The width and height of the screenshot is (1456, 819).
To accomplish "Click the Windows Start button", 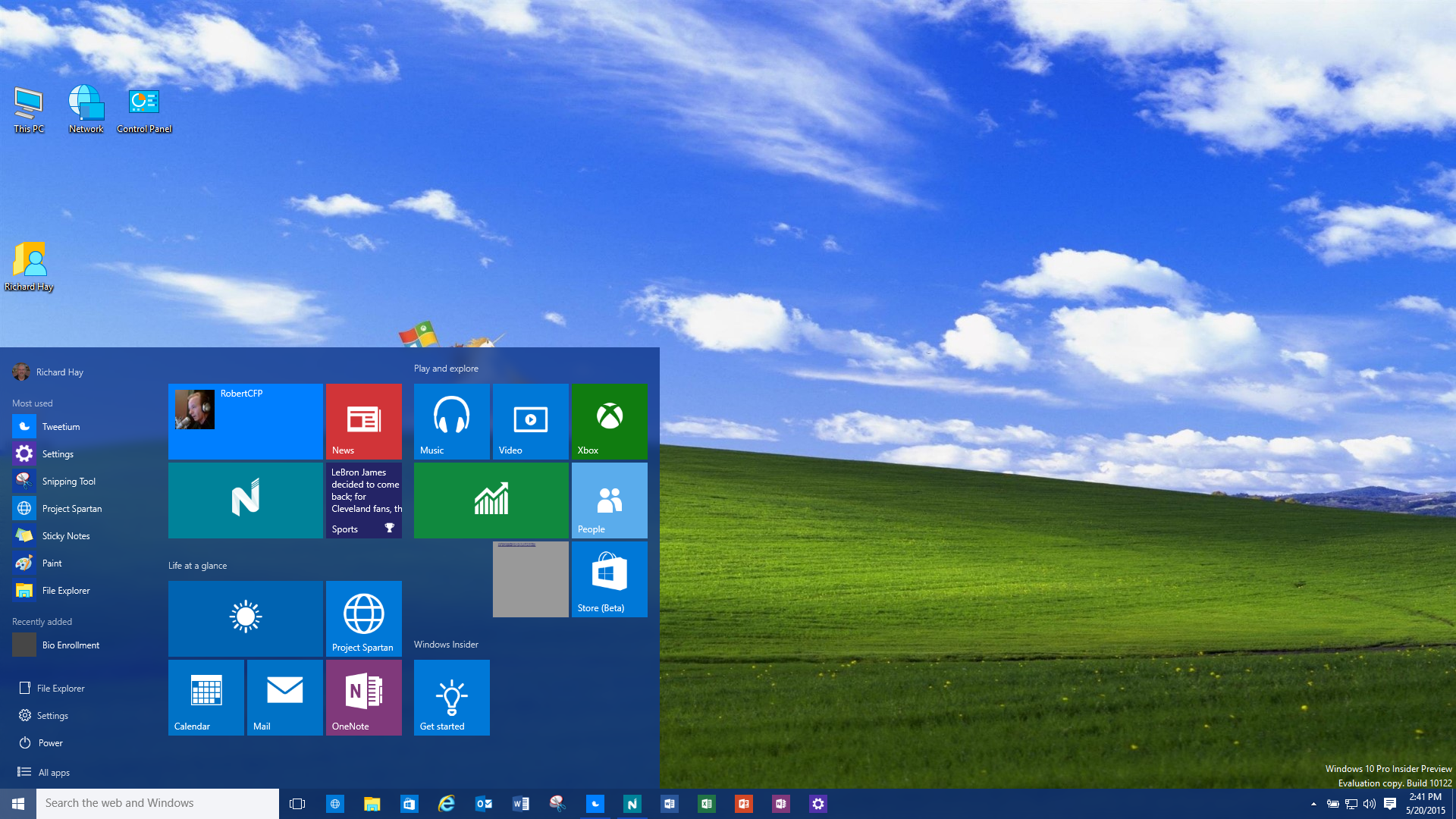I will click(x=18, y=804).
